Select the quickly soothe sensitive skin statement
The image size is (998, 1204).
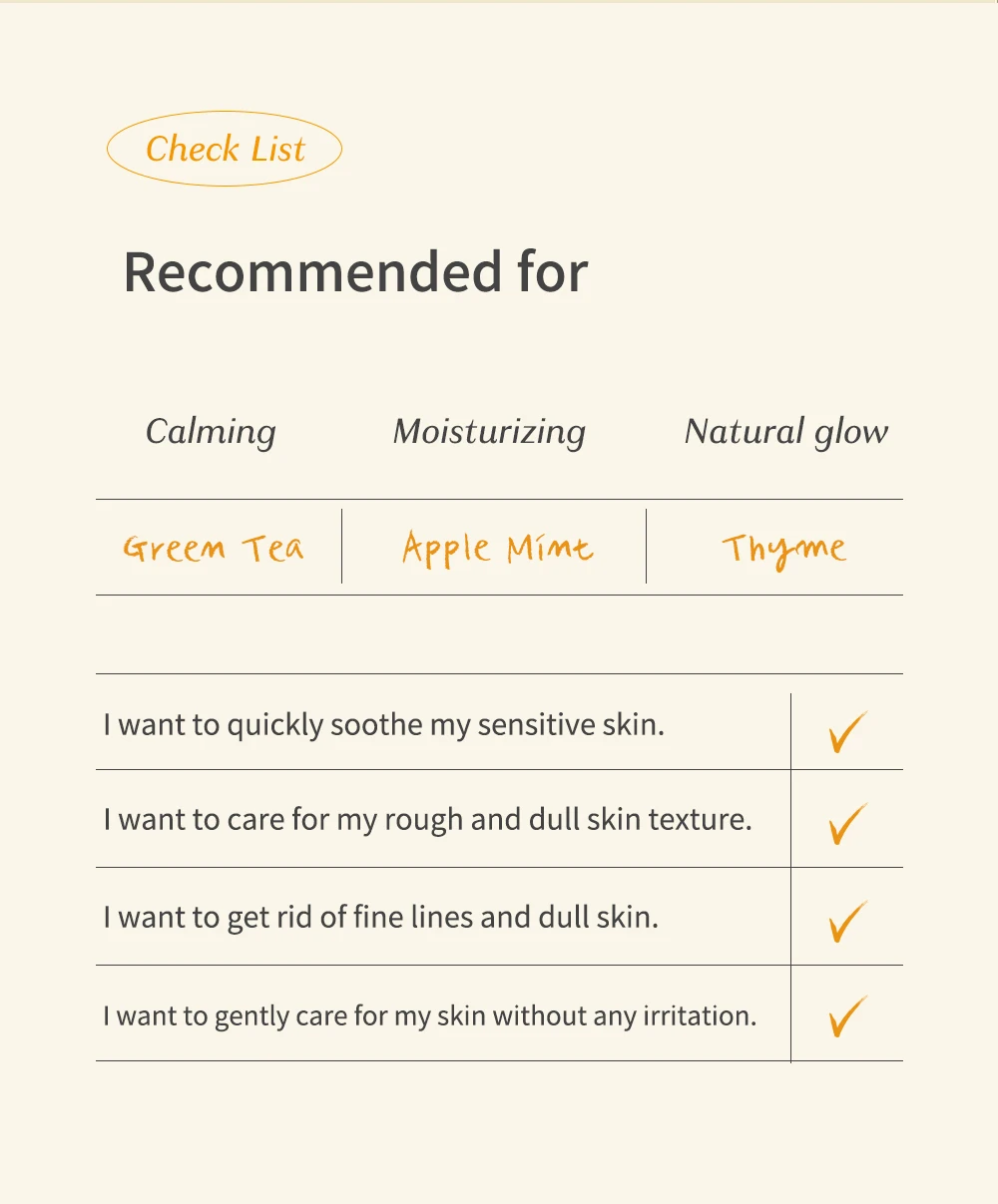(x=383, y=724)
